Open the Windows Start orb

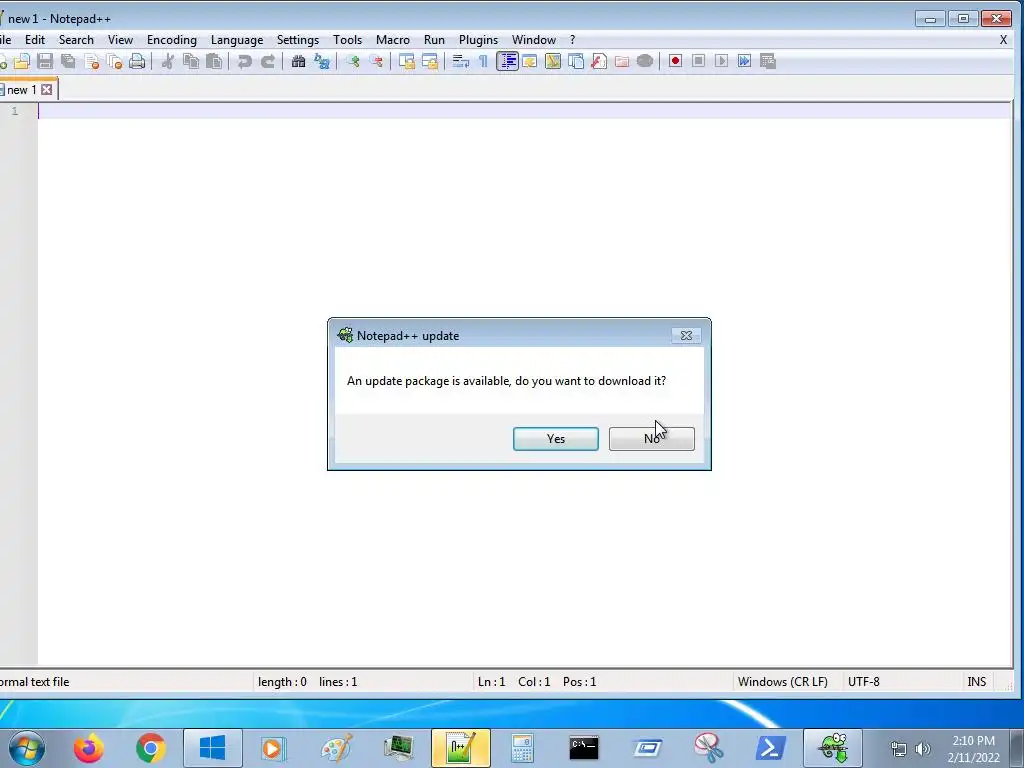click(x=26, y=748)
